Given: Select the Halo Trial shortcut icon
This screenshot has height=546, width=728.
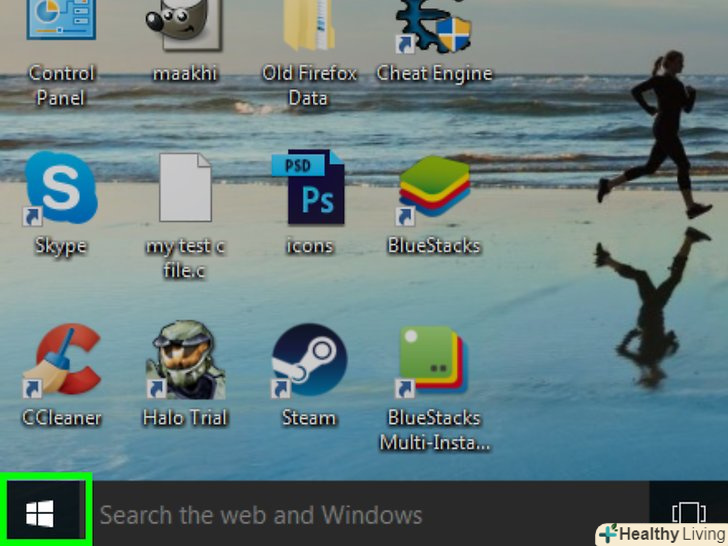Looking at the screenshot, I should (185, 360).
